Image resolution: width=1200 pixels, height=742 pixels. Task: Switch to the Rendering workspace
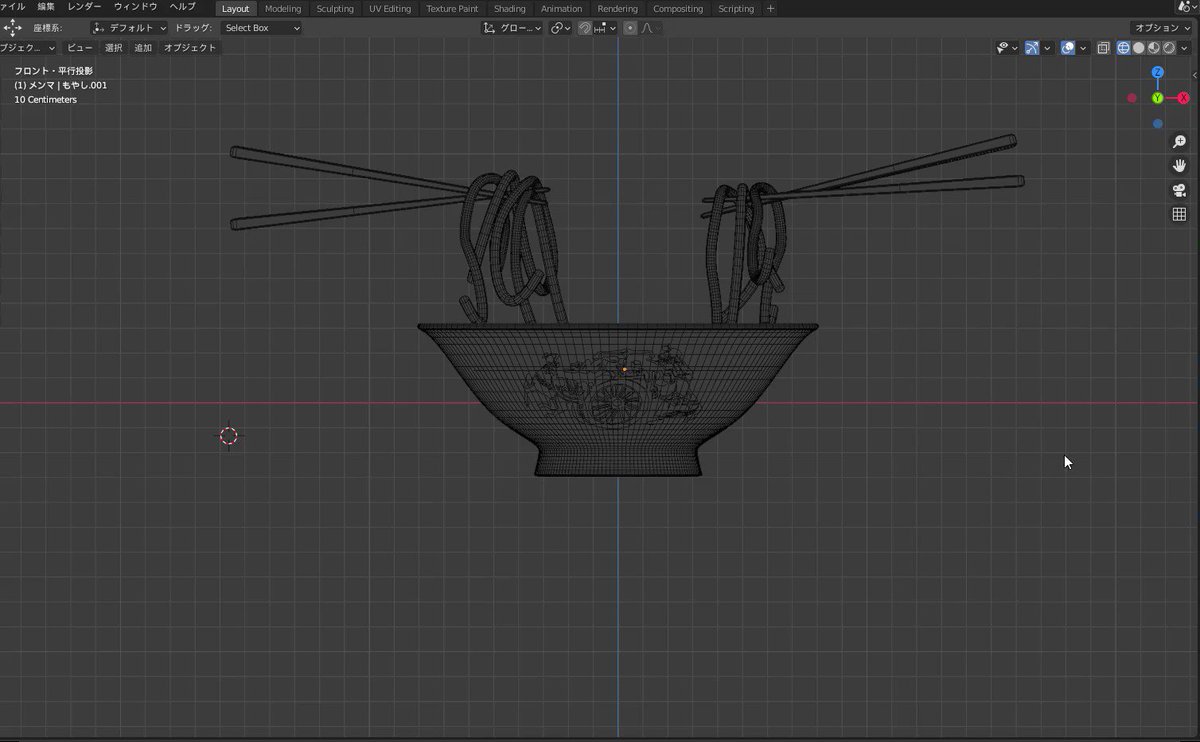617,8
